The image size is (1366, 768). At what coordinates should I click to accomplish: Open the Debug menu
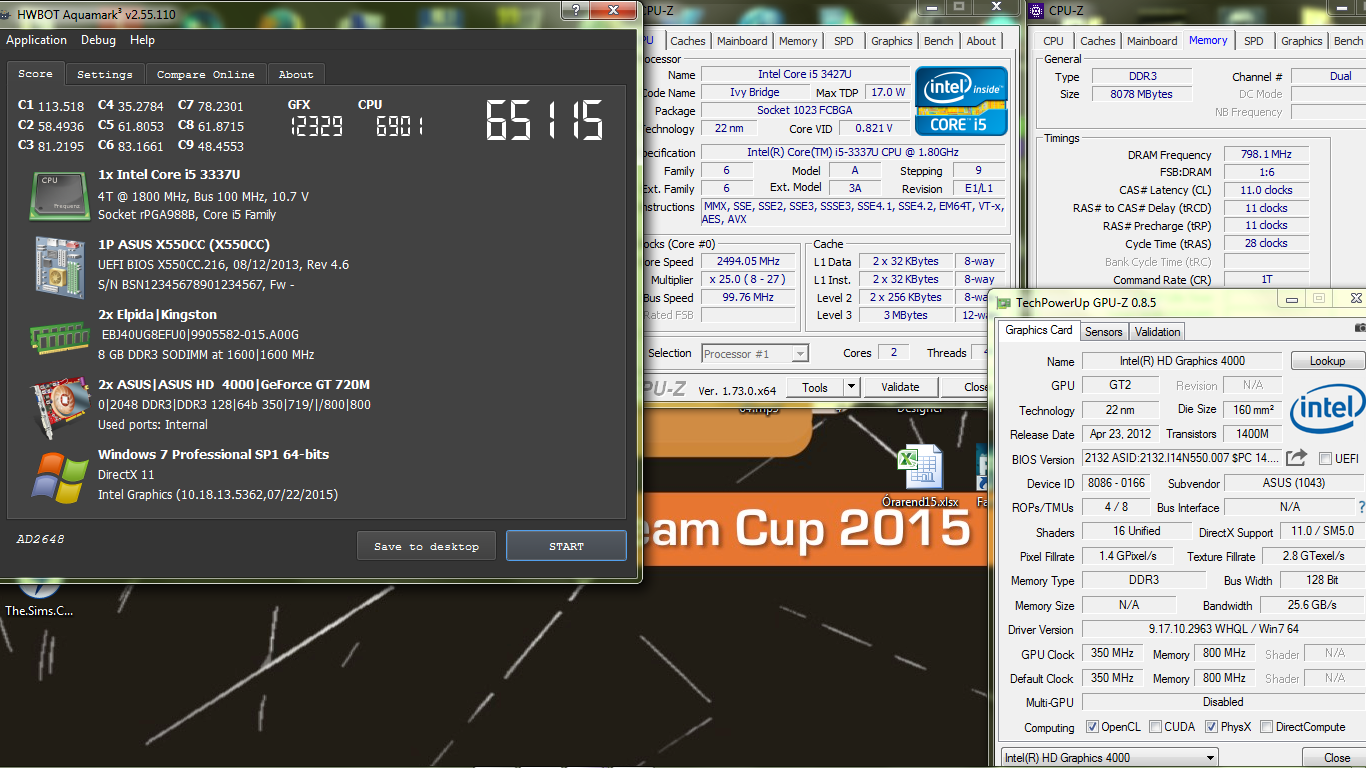click(x=98, y=40)
